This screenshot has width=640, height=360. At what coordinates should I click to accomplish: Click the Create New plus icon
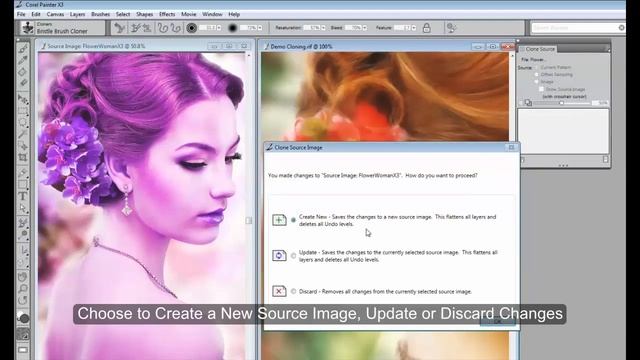[x=279, y=220]
